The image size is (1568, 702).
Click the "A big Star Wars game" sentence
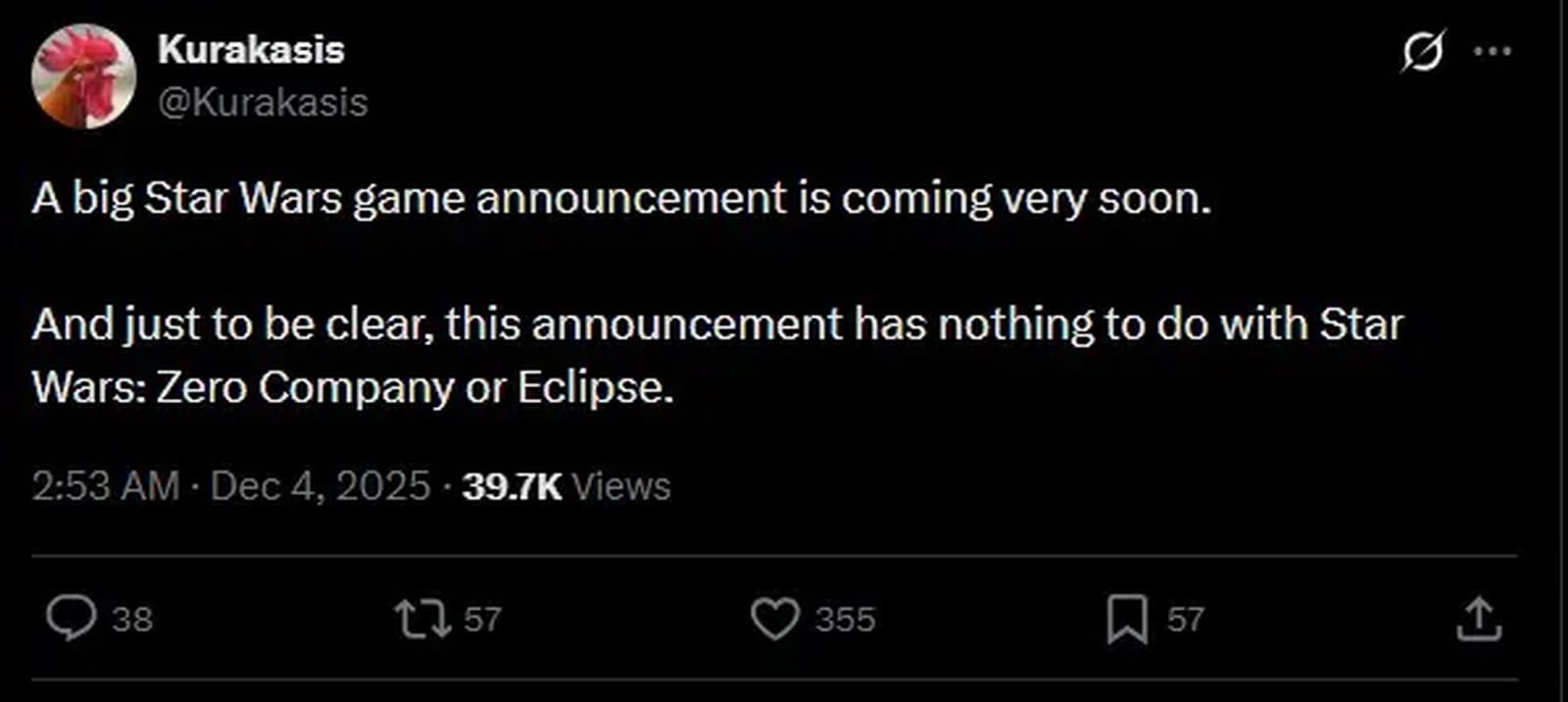pos(621,199)
